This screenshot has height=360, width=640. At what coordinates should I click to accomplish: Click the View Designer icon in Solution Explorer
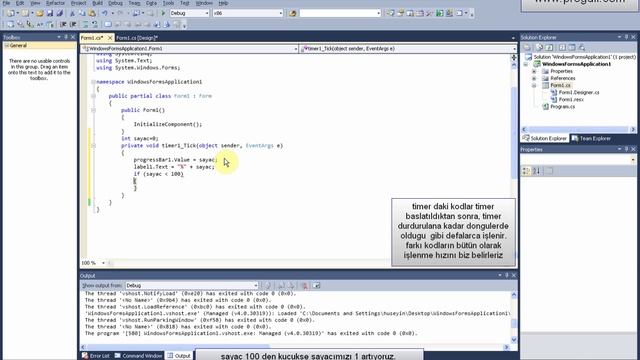(x=572, y=48)
